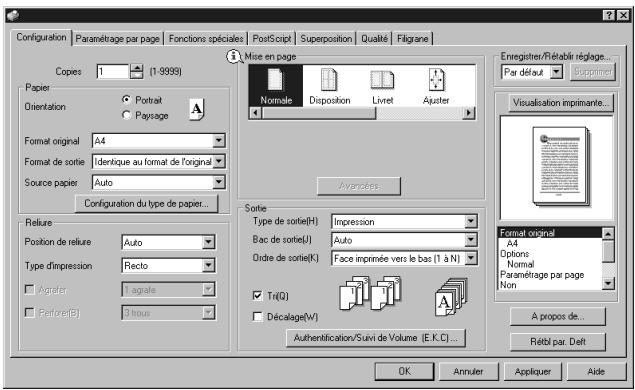Select Portrait orientation
635x390 pixels.
[126, 100]
